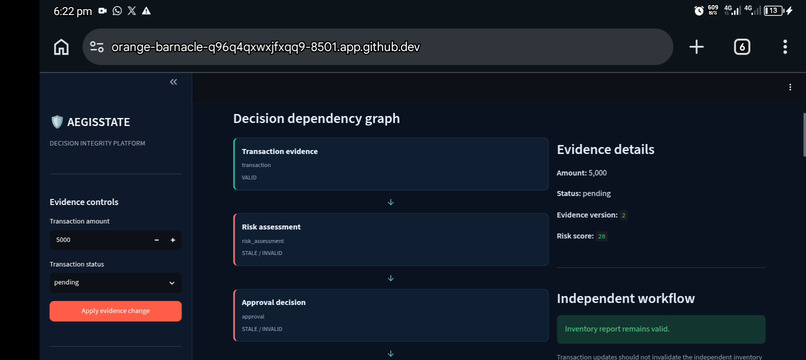Viewport: 806px width, 360px height.
Task: Click Apply evidence change button
Action: tap(116, 311)
